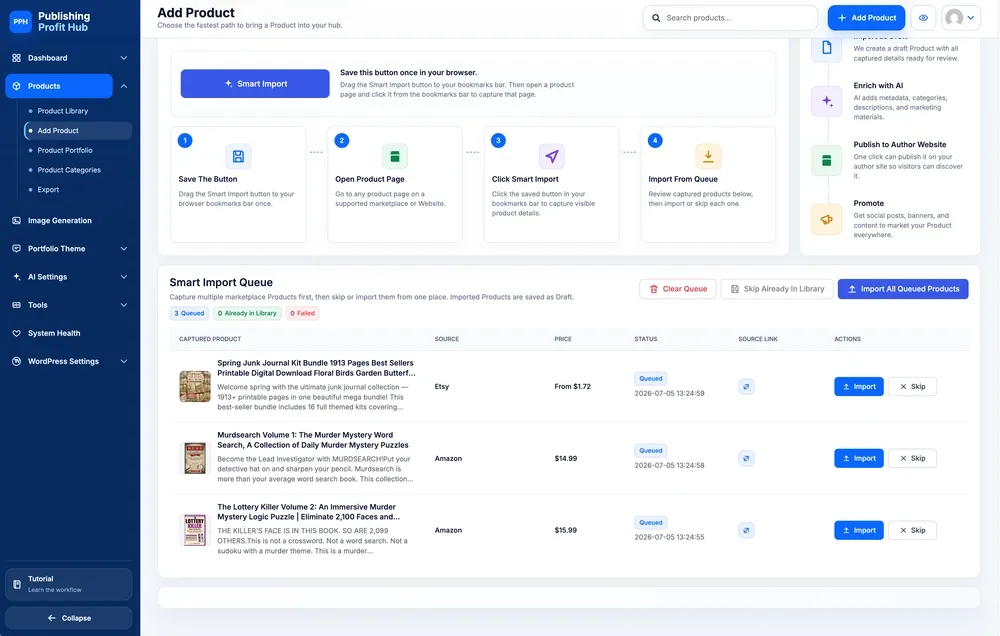The width and height of the screenshot is (1000, 636).
Task: Collapse the Products menu chevron
Action: tap(124, 86)
